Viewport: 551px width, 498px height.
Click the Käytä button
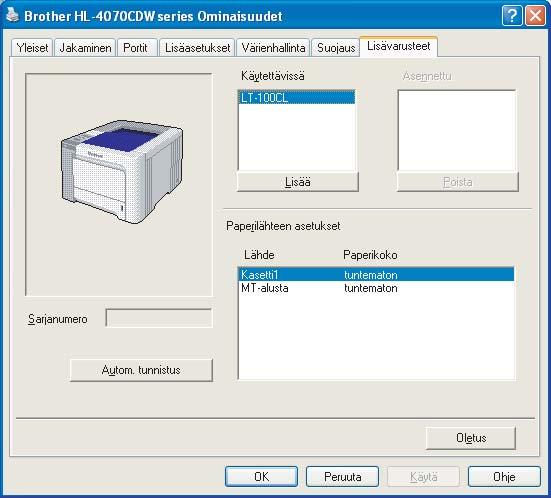(x=423, y=477)
